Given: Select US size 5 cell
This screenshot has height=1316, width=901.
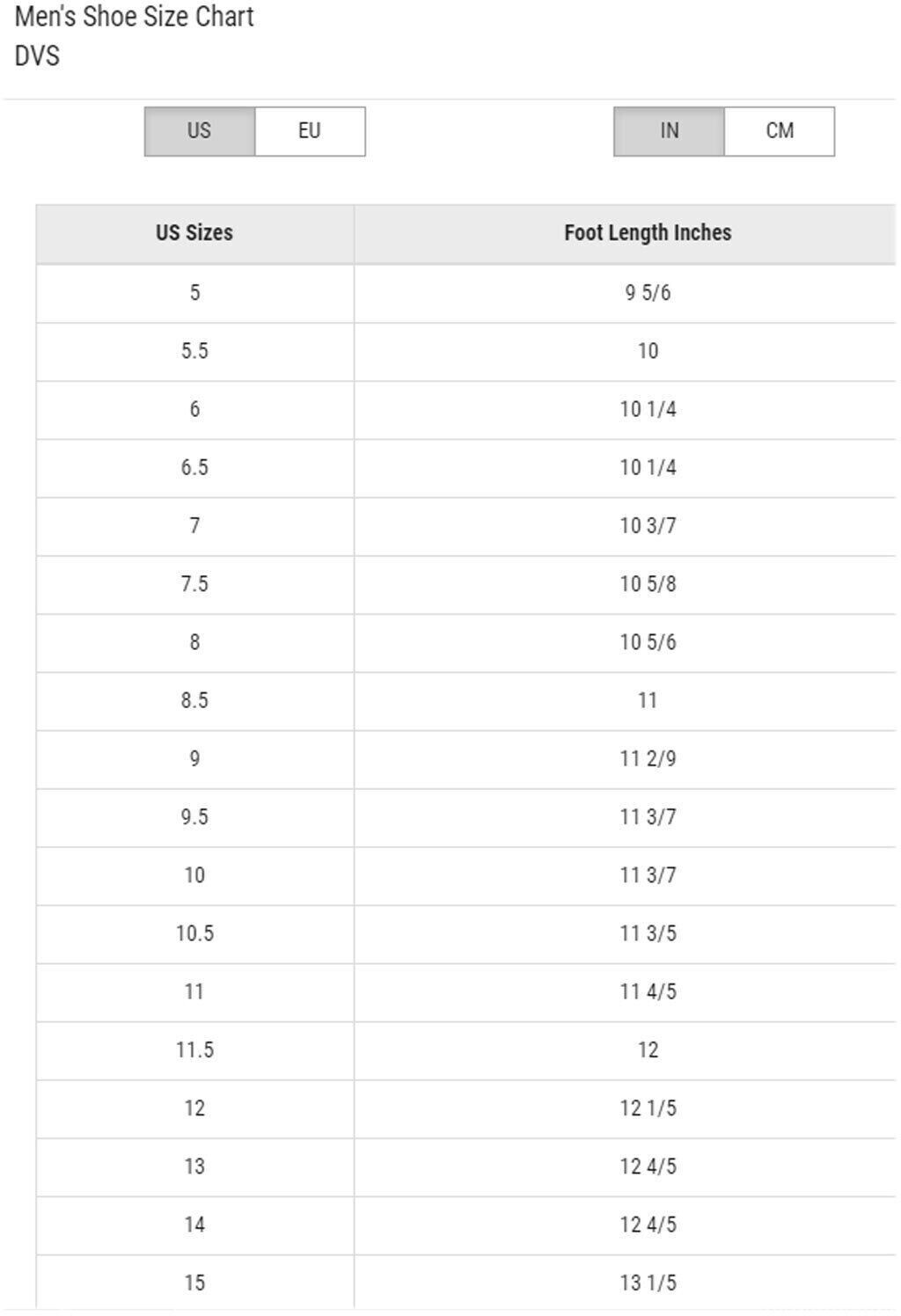Looking at the screenshot, I should click(x=194, y=292).
